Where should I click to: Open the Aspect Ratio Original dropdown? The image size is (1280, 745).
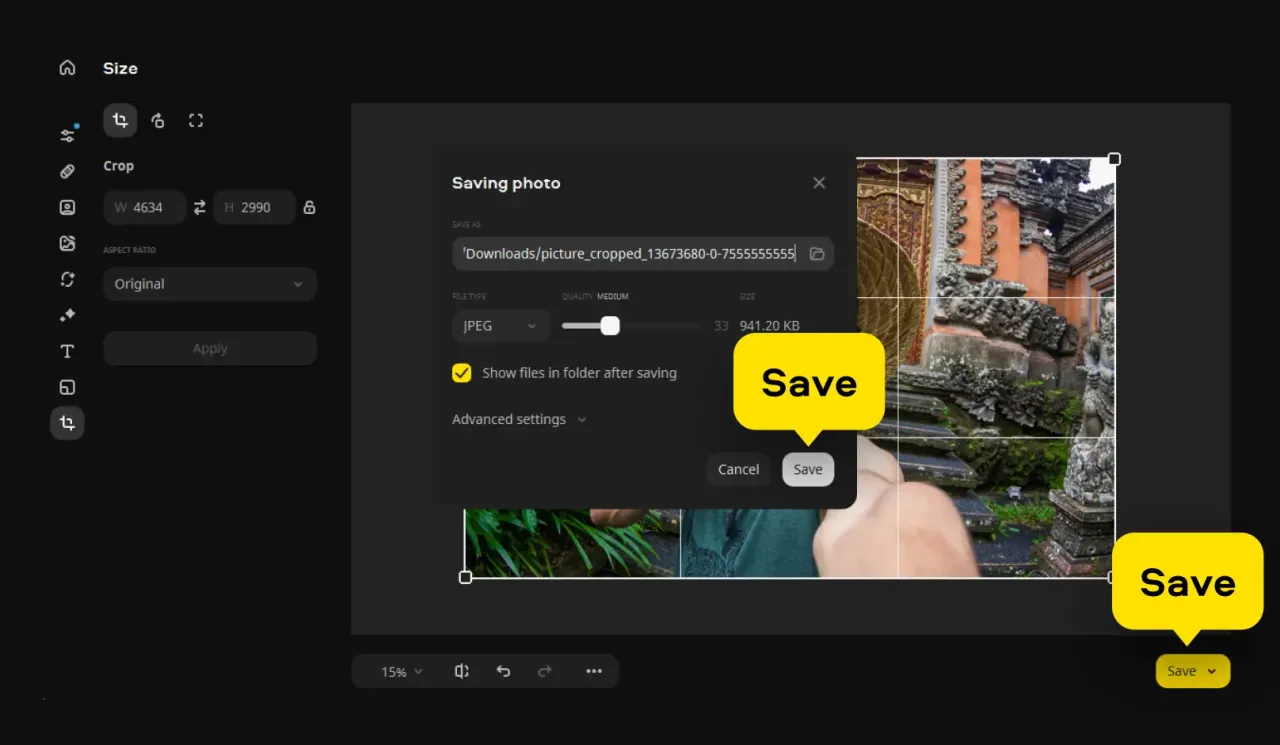tap(209, 284)
